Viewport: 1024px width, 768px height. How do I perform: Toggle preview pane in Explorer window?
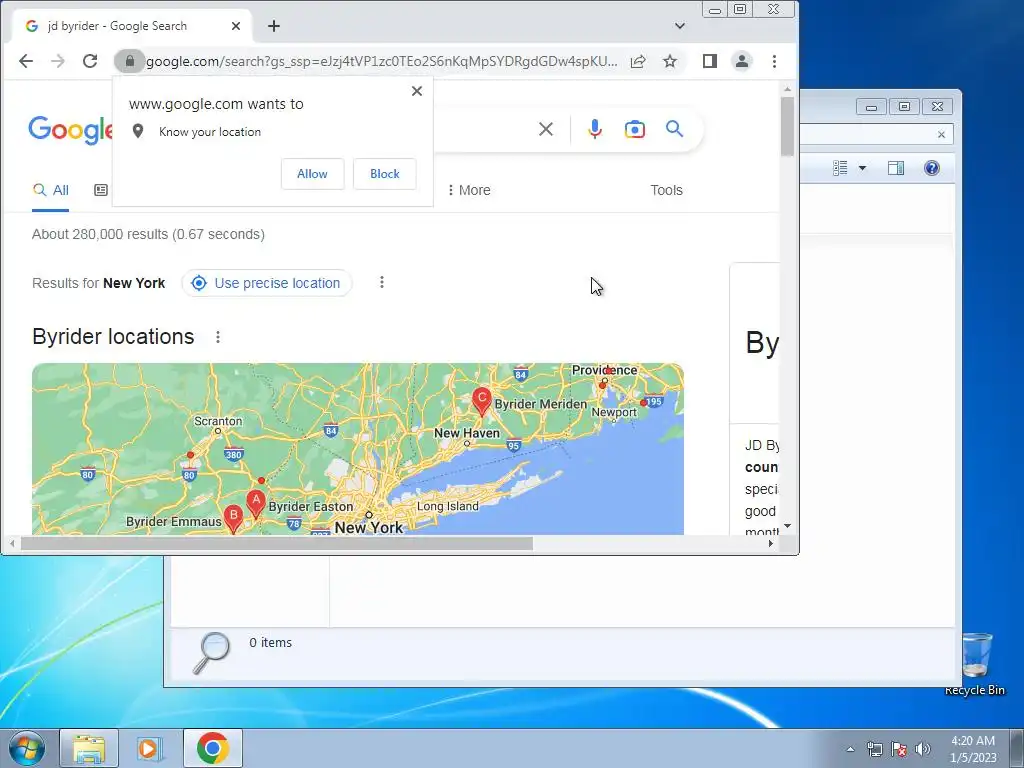(896, 168)
